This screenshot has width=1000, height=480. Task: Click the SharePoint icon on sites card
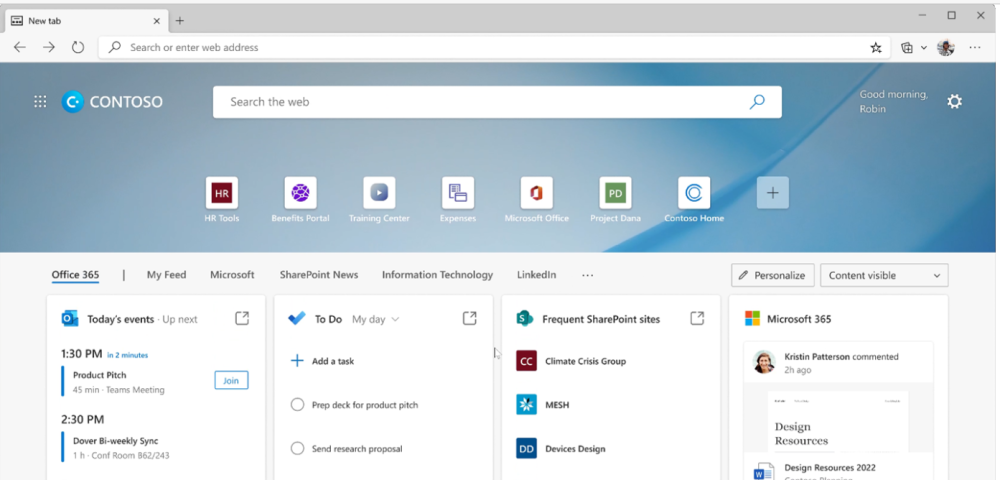pyautogui.click(x=525, y=319)
